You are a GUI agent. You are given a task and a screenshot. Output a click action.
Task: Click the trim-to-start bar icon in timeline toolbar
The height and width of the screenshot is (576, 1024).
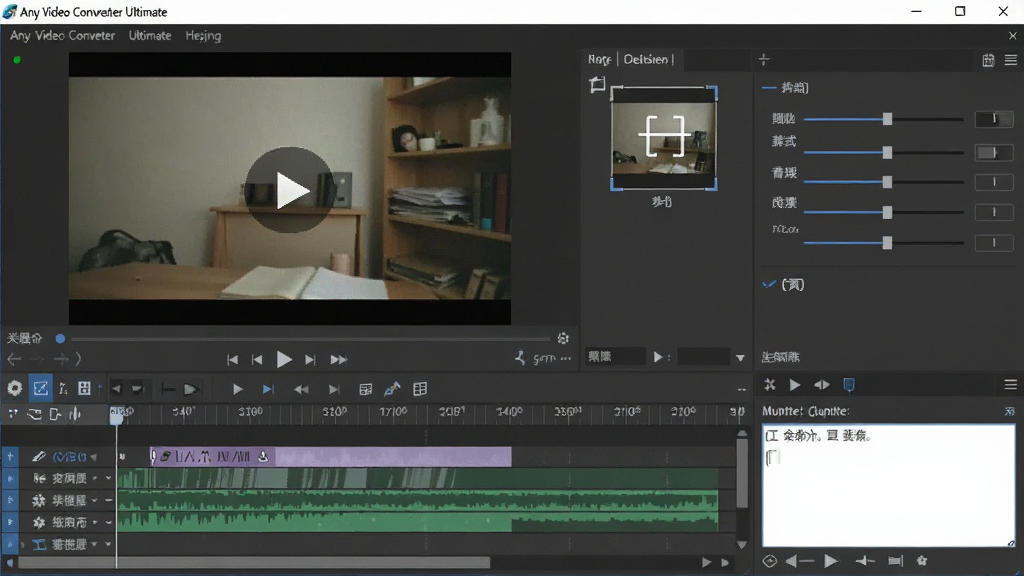(168, 389)
